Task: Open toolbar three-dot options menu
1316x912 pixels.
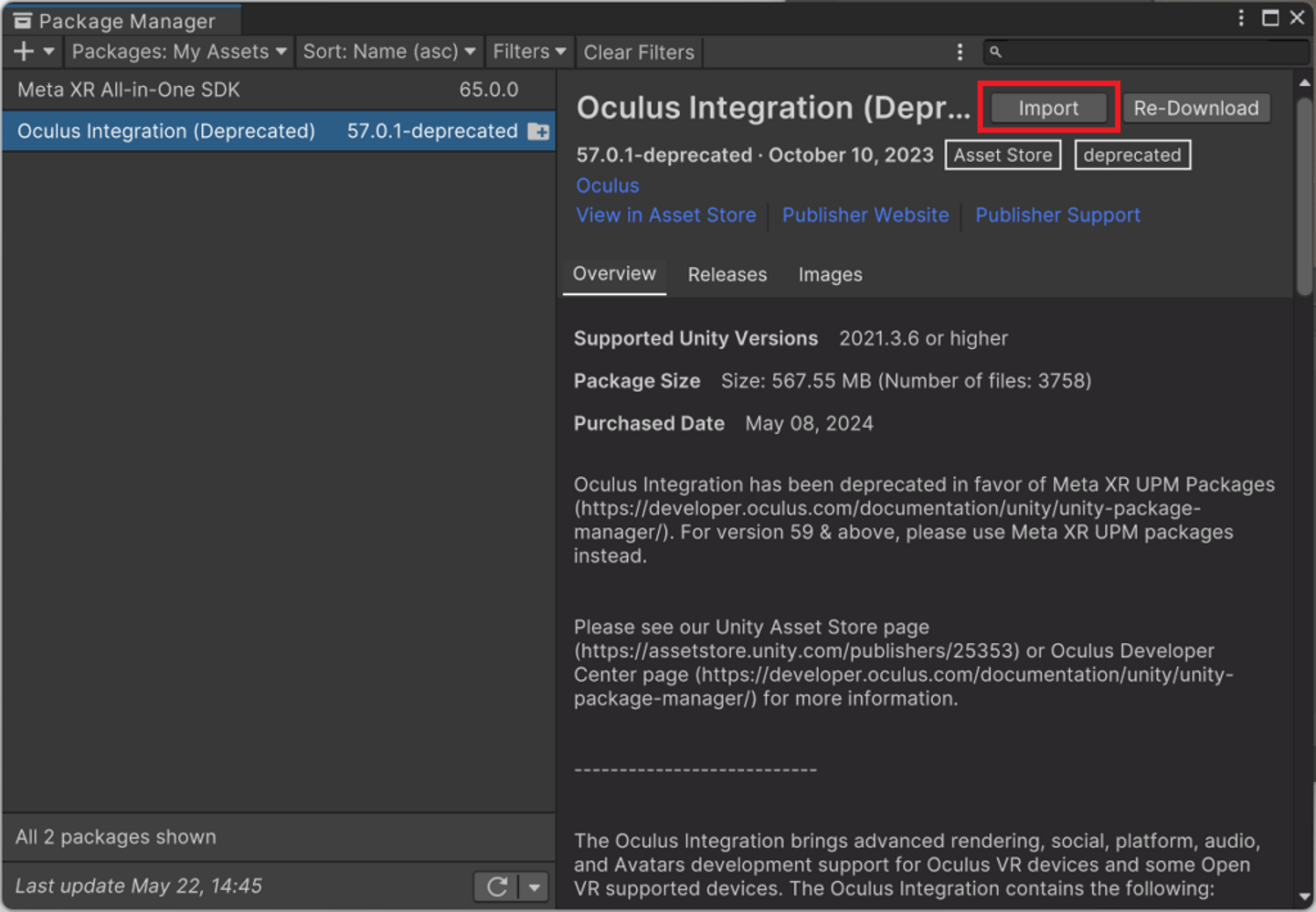Action: pyautogui.click(x=959, y=52)
